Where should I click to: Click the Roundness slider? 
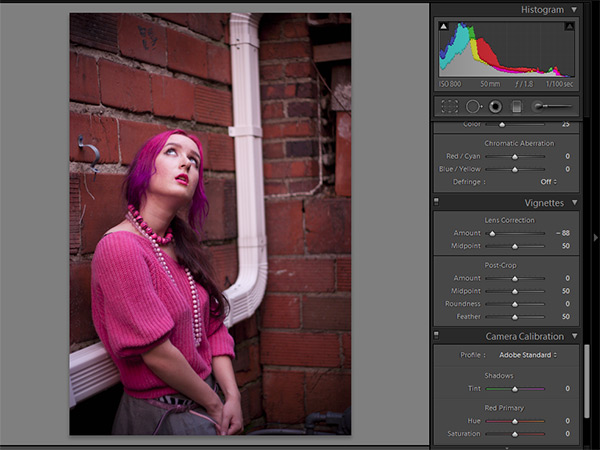click(515, 304)
